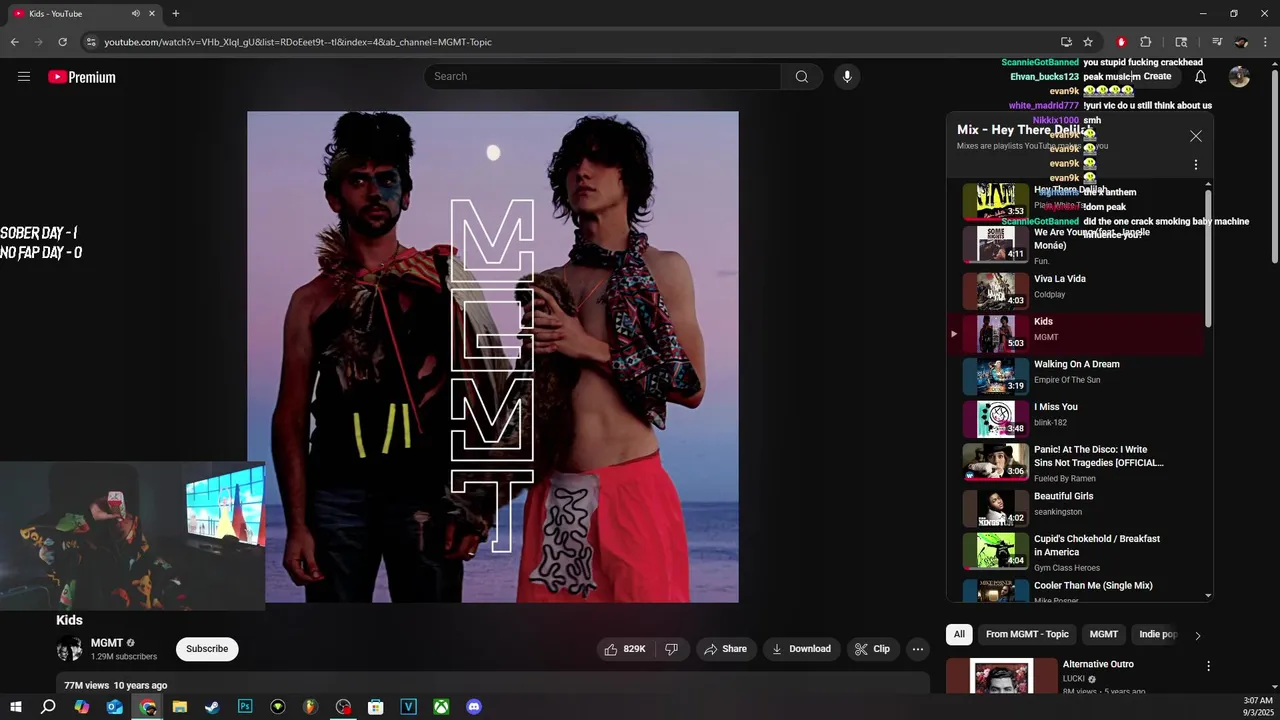
Task: Open File Explorer from the taskbar
Action: click(180, 707)
